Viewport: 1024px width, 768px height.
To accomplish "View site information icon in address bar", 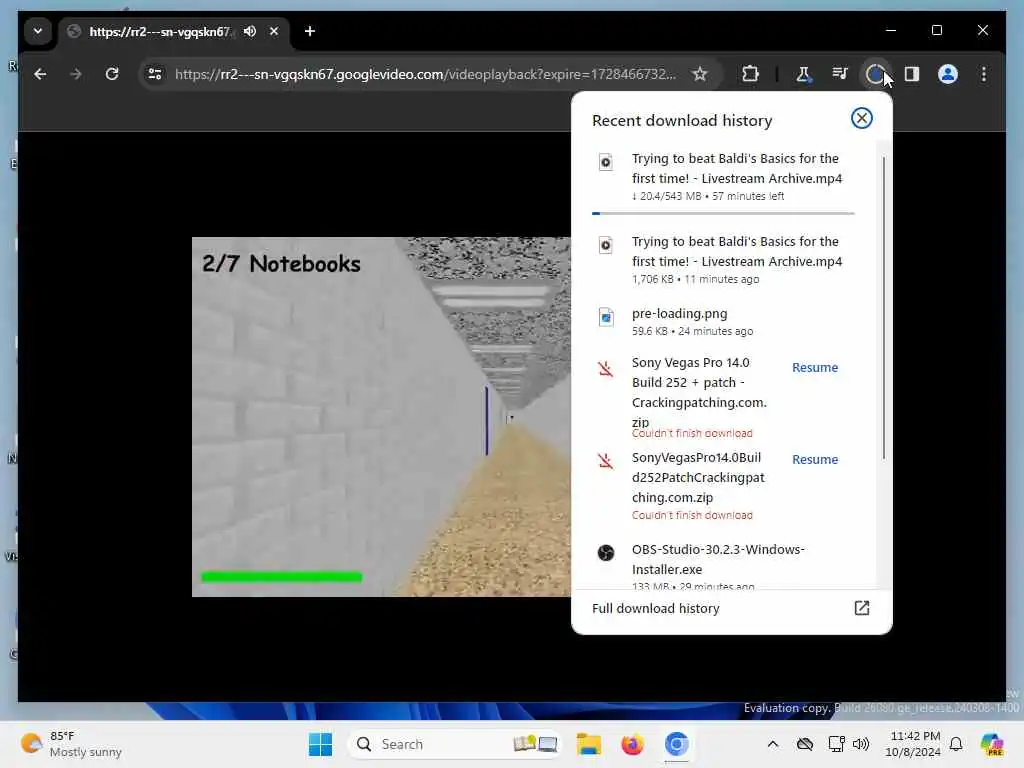I will [x=155, y=74].
